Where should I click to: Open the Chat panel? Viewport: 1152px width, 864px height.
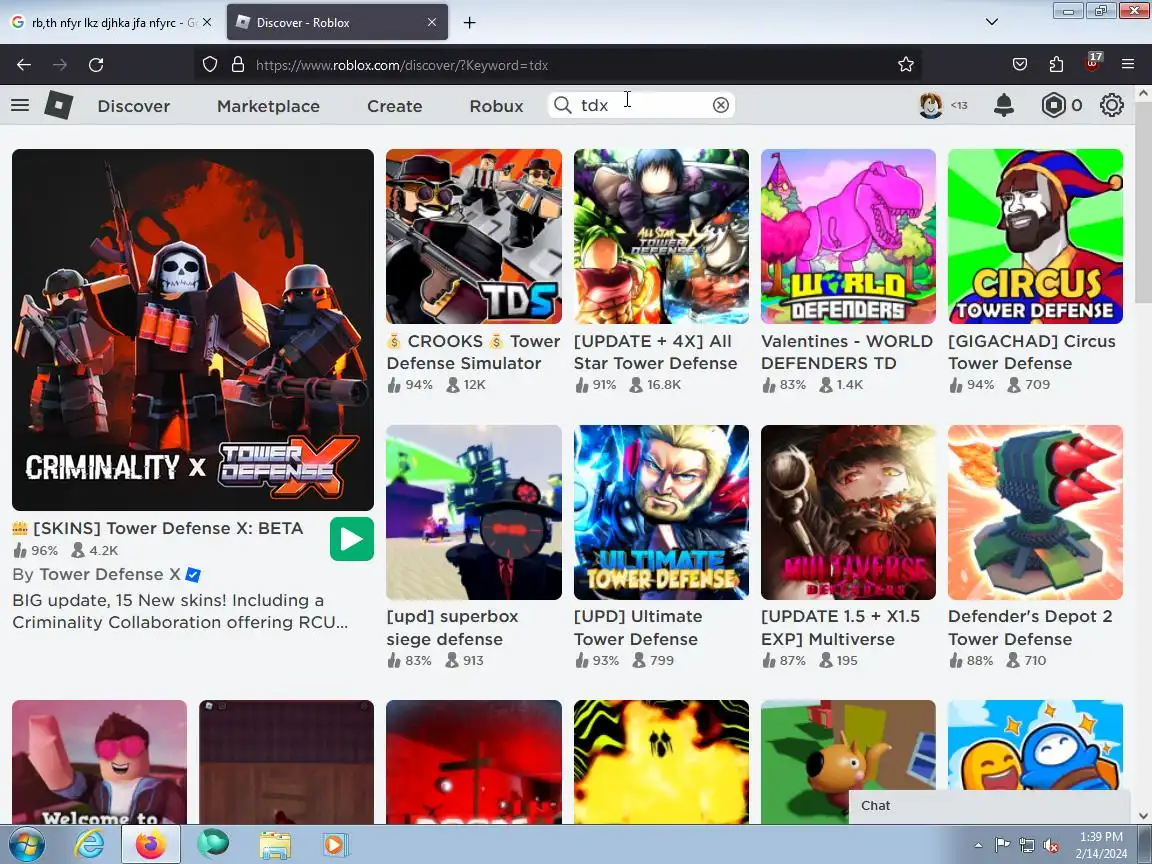tap(989, 806)
